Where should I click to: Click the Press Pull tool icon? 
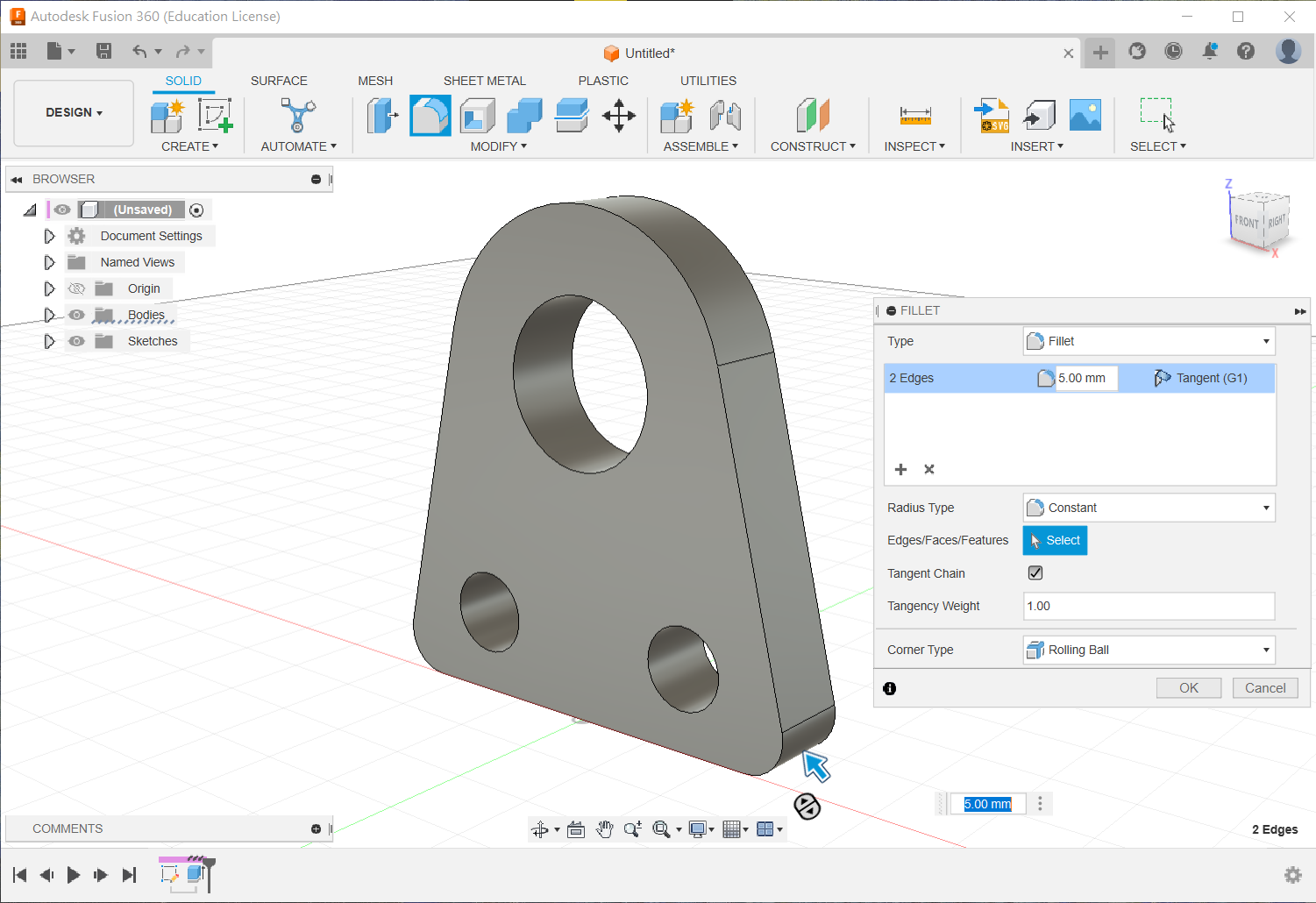click(381, 116)
